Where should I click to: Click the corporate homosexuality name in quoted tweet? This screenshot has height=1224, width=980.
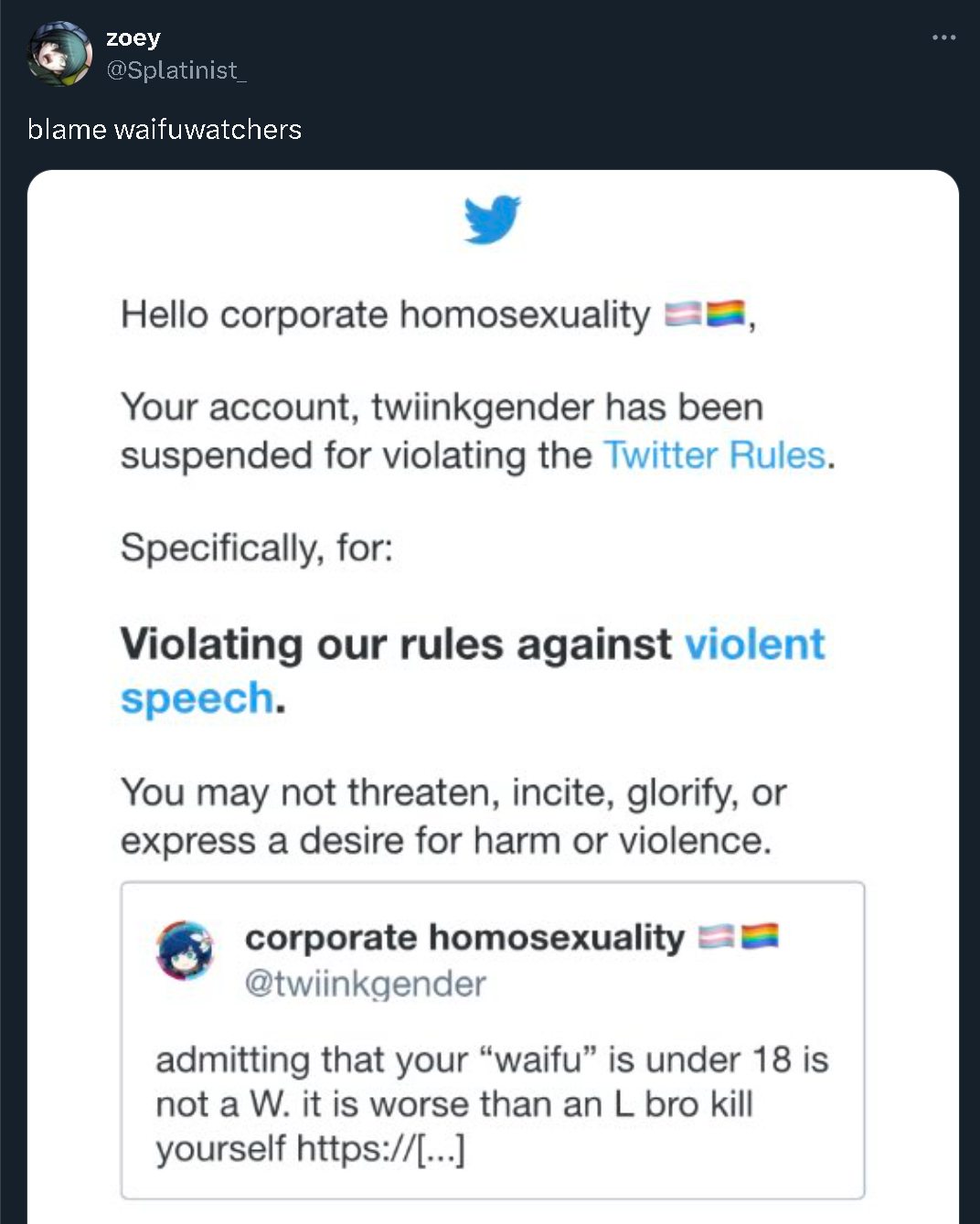(x=464, y=938)
